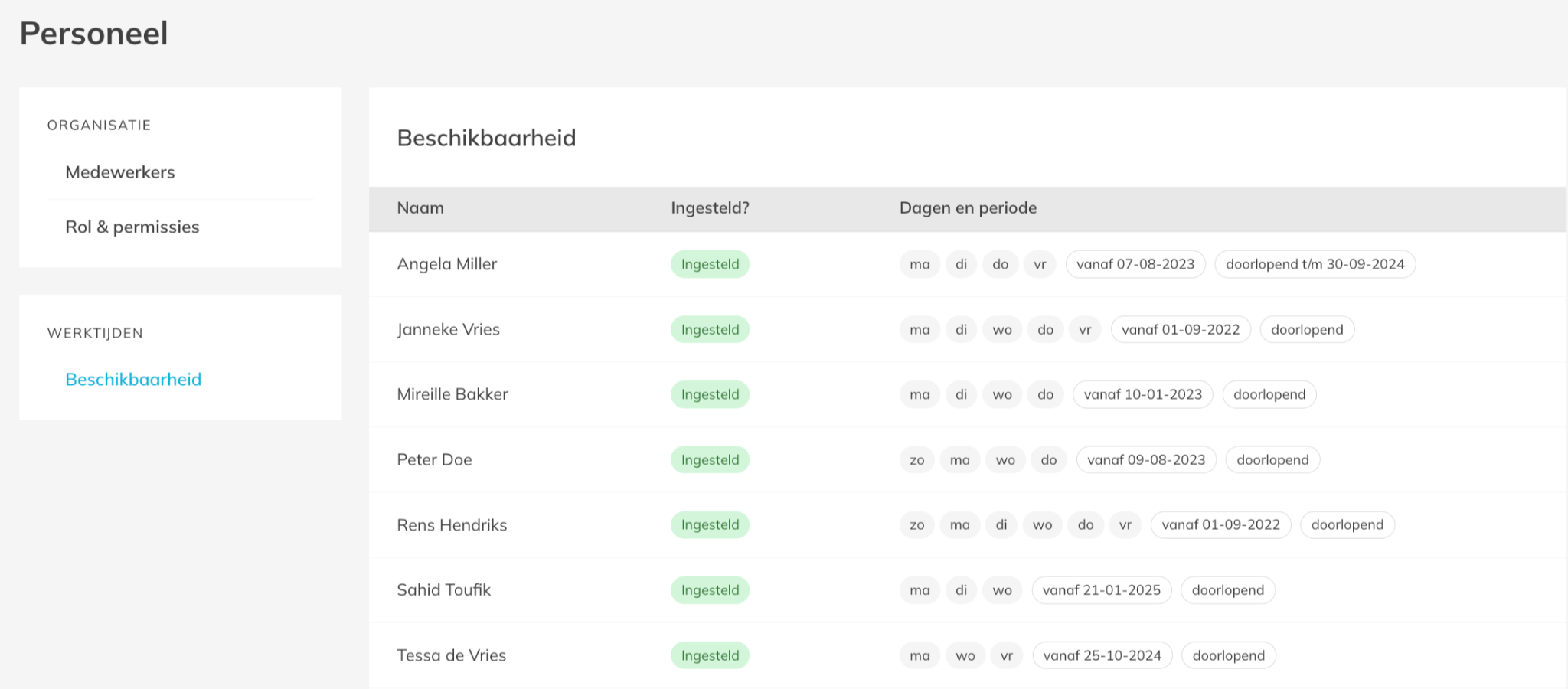Click Angela Miller's Ingesteld status badge
Image resolution: width=1568 pixels, height=689 pixels.
point(710,264)
